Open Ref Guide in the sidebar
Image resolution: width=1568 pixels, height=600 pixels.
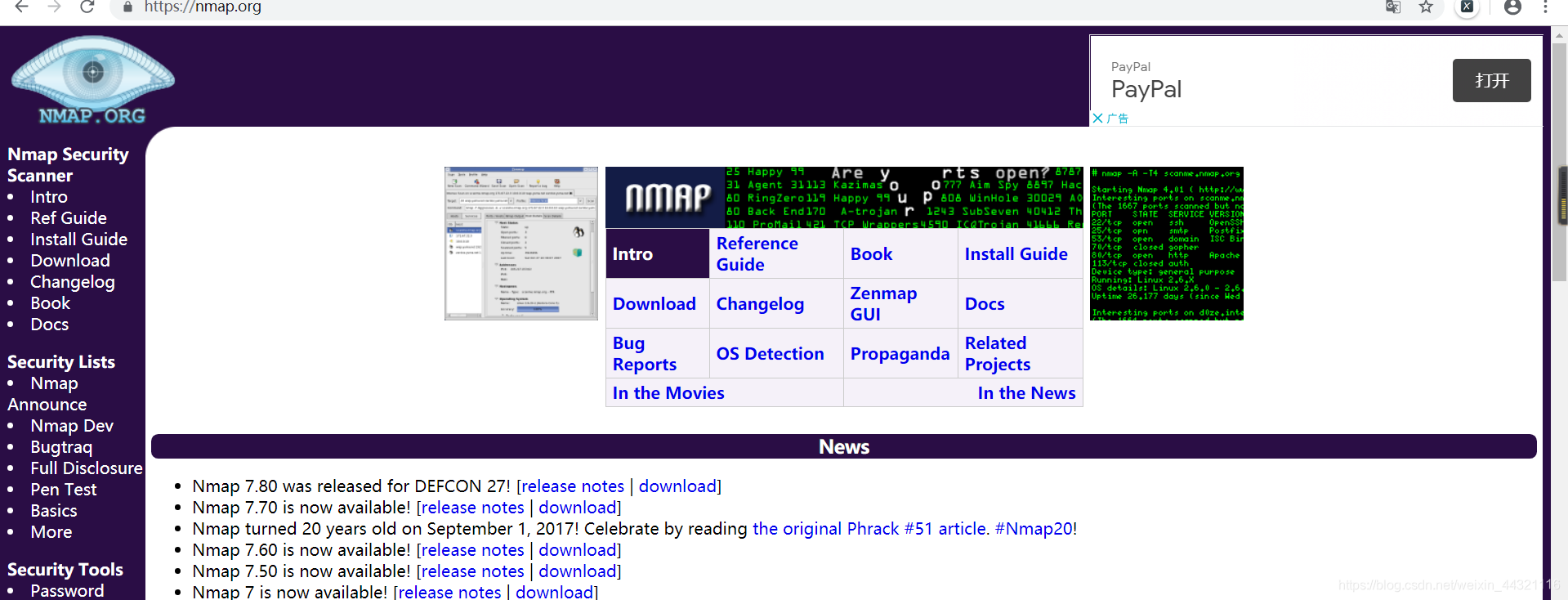tap(69, 218)
